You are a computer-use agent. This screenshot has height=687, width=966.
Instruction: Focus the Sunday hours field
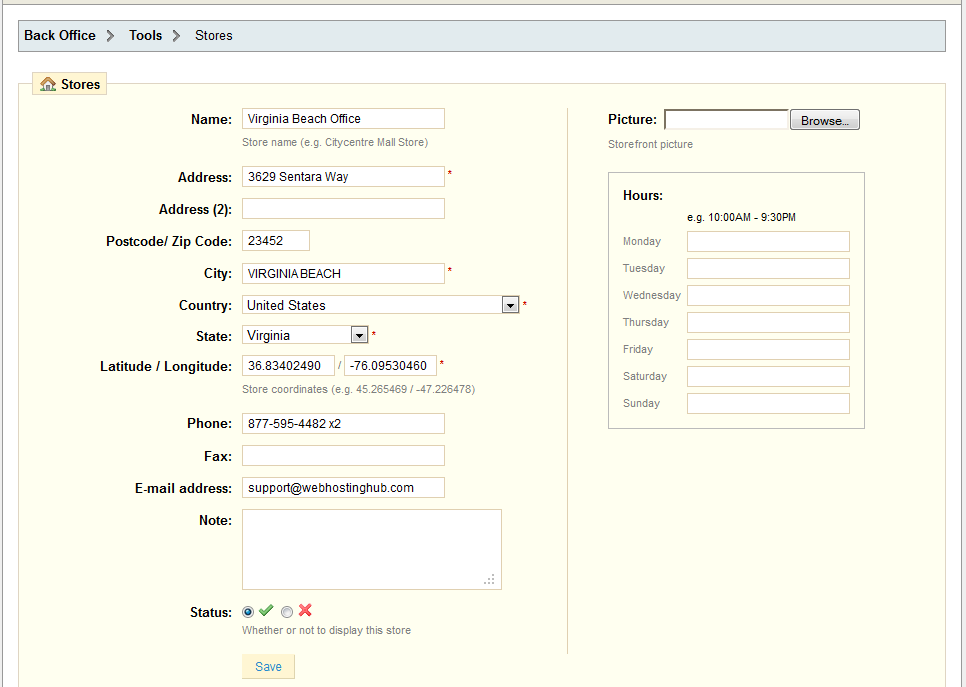pyautogui.click(x=768, y=403)
